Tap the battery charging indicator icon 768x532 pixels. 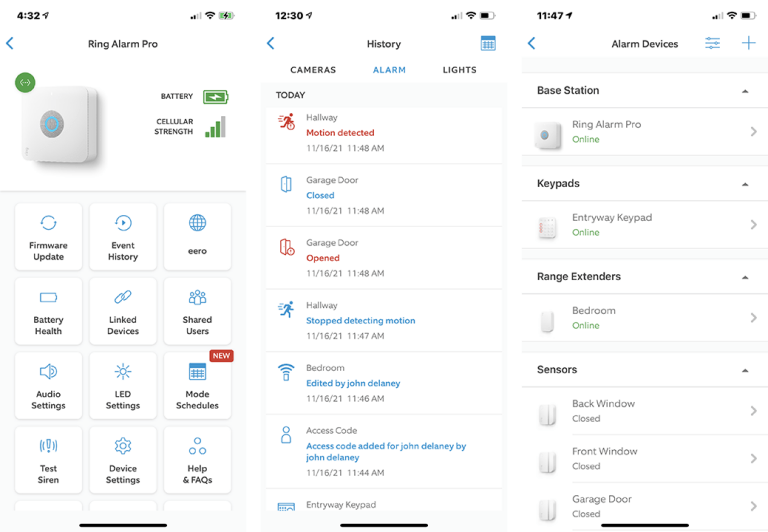click(216, 97)
